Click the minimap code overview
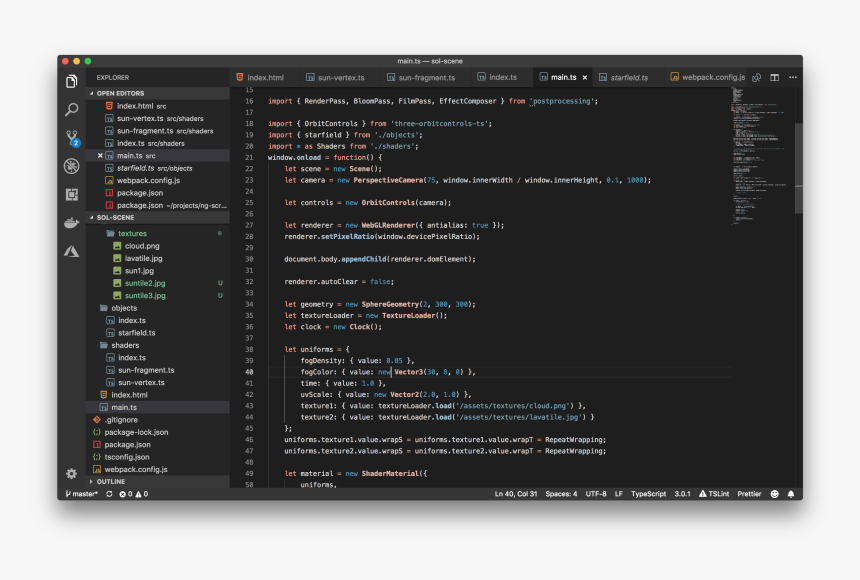Viewport: 860px width, 580px height. point(761,156)
